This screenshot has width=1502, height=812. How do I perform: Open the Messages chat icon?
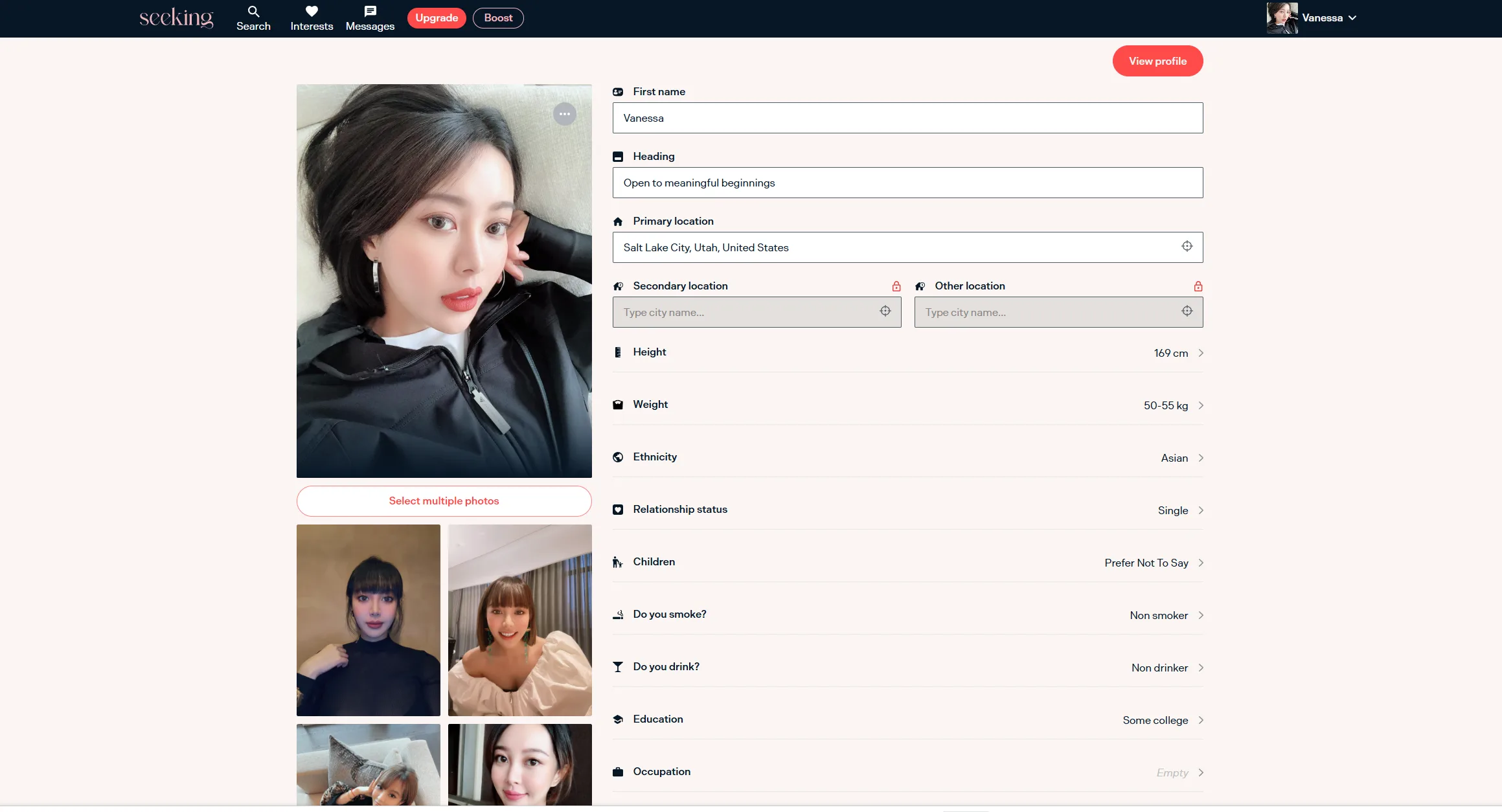click(370, 12)
